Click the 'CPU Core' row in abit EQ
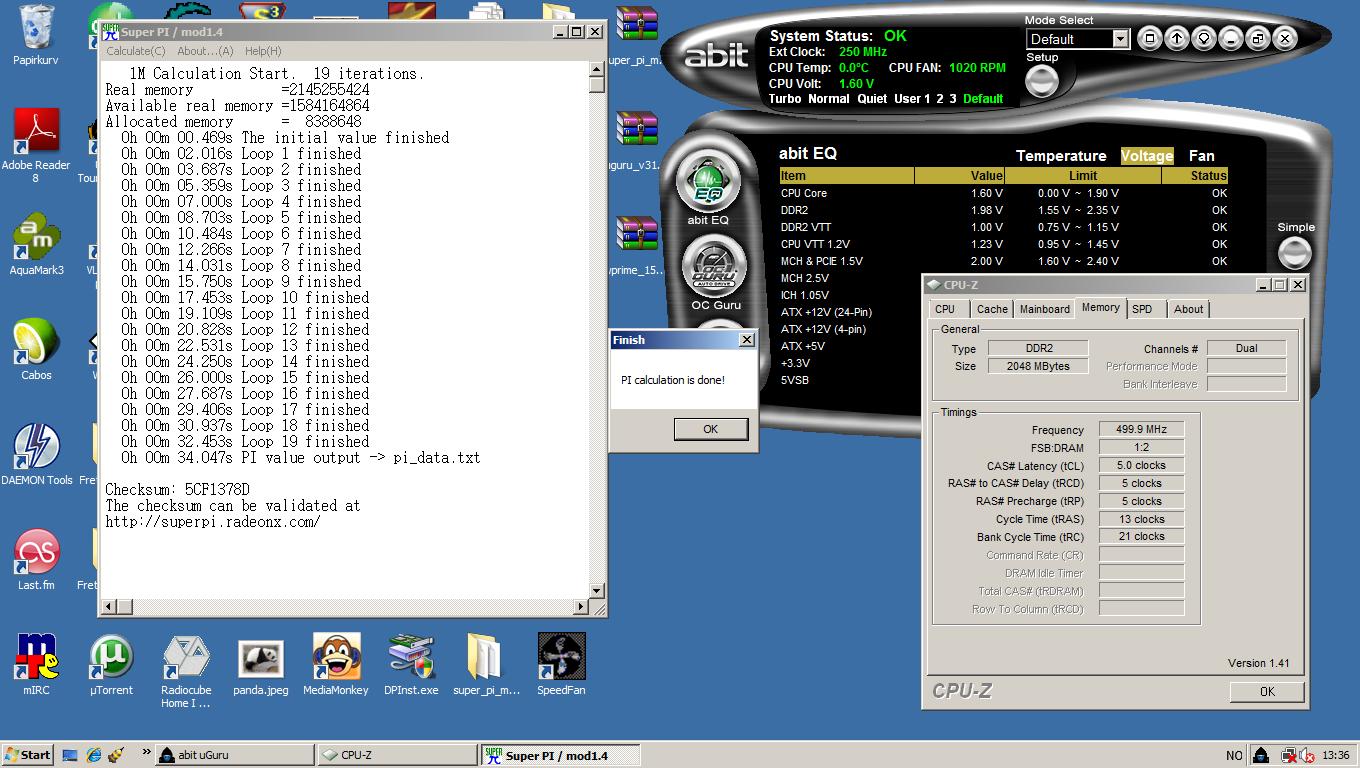The width and height of the screenshot is (1360, 768). coord(1003,193)
